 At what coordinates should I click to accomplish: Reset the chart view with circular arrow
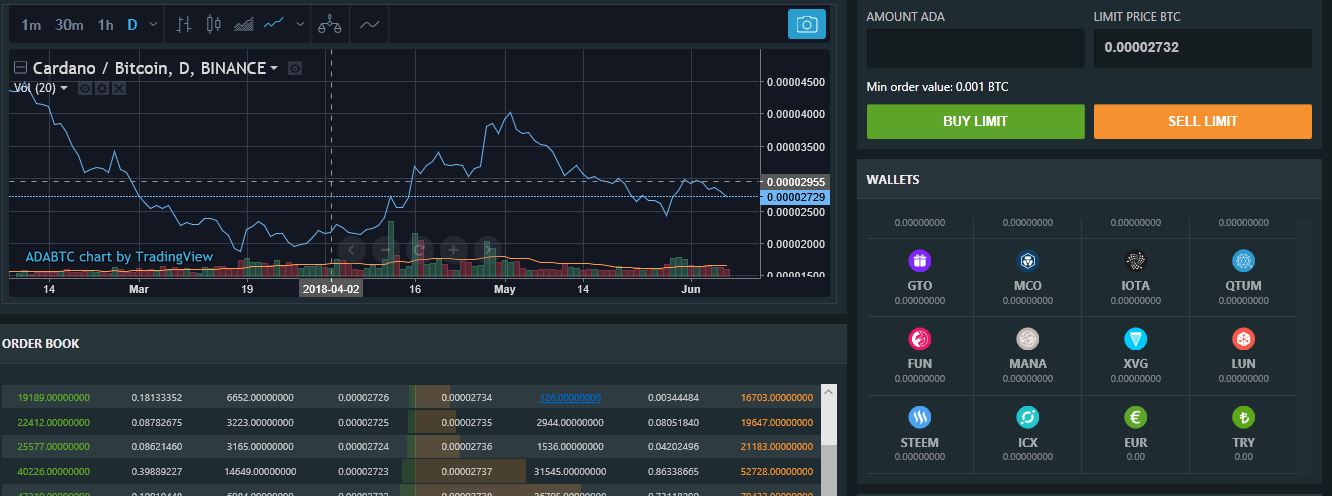420,249
